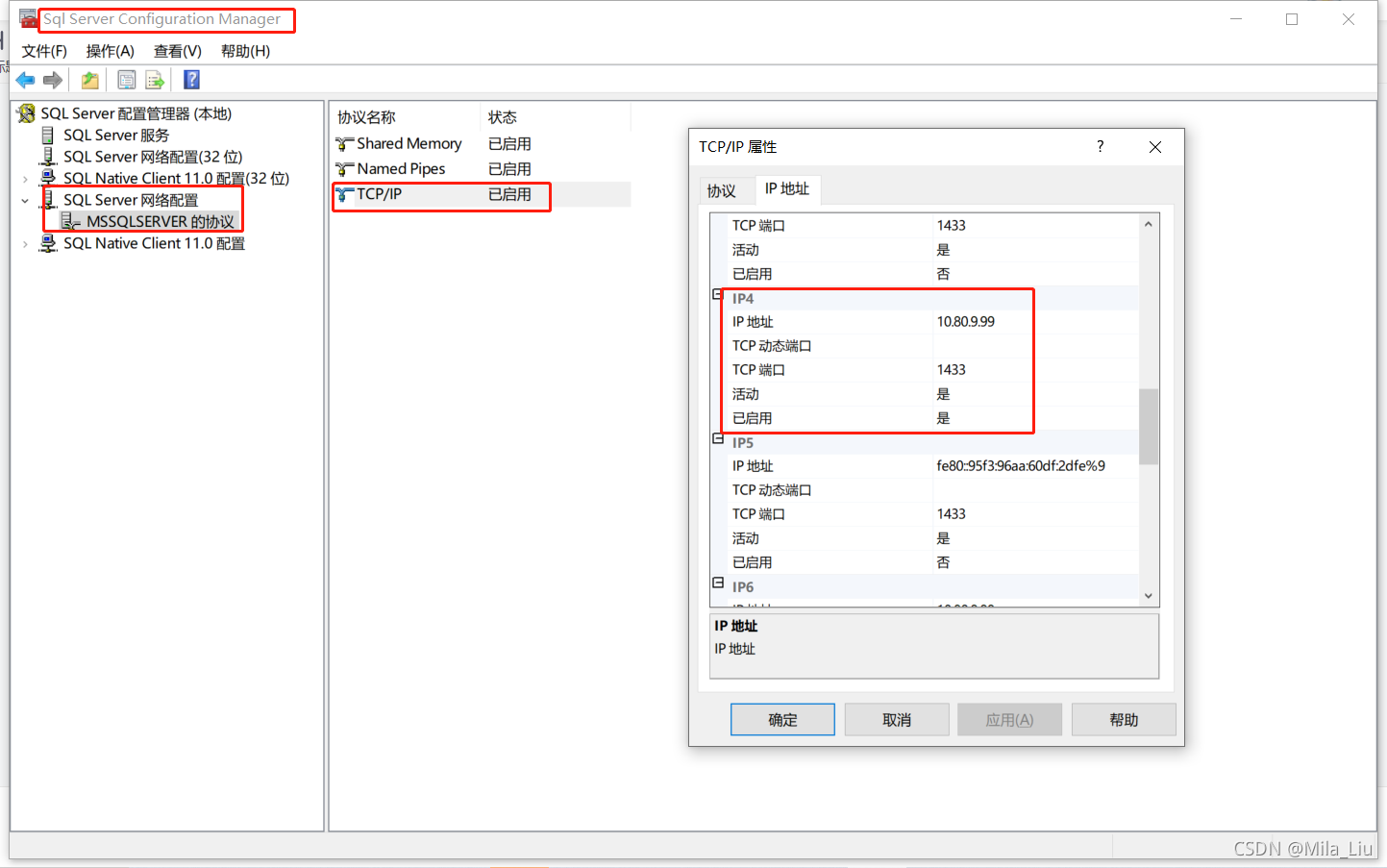The image size is (1387, 868).
Task: Expand SQL Native Client 11.0 配置(32 位)
Action: point(25,179)
